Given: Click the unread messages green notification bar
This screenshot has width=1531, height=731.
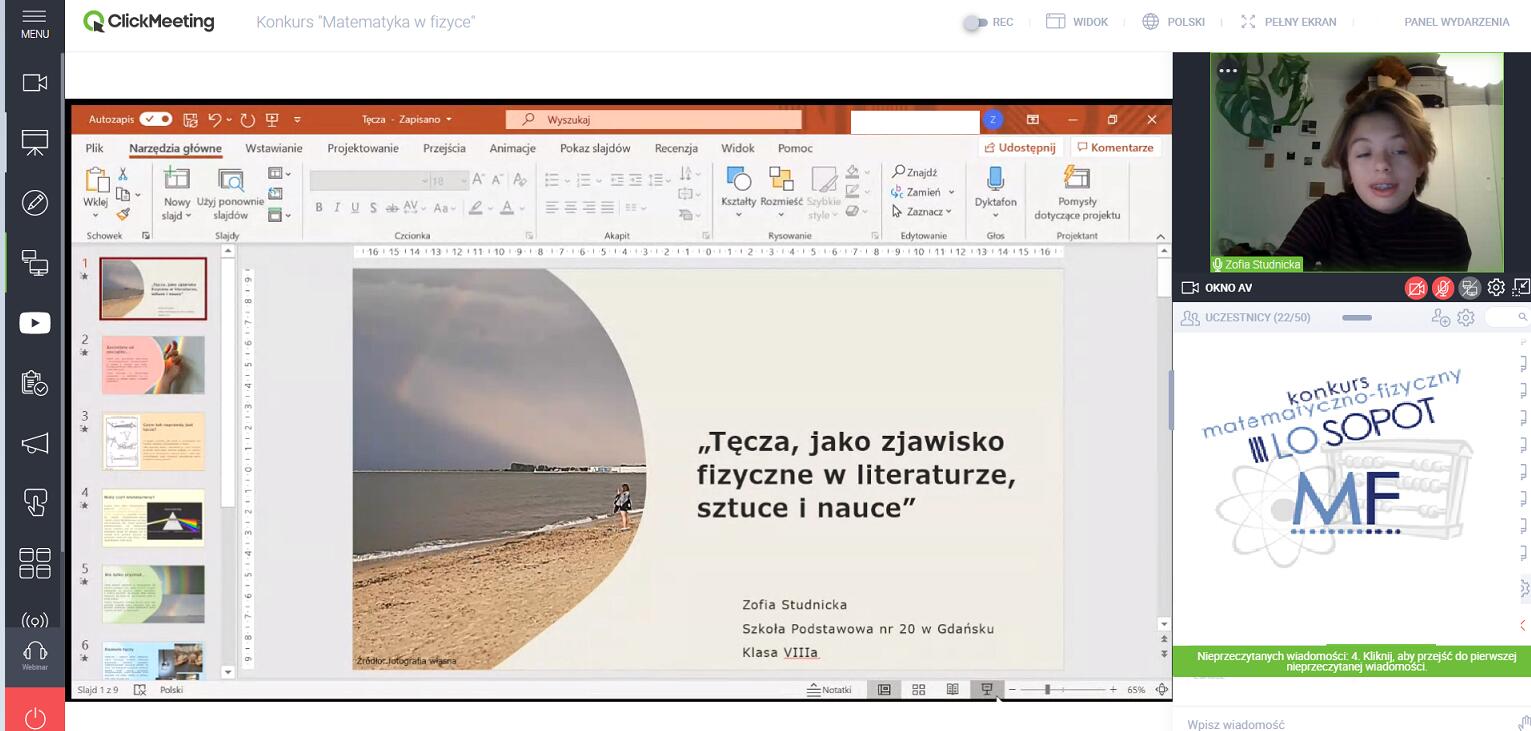Looking at the screenshot, I should click(x=1356, y=661).
